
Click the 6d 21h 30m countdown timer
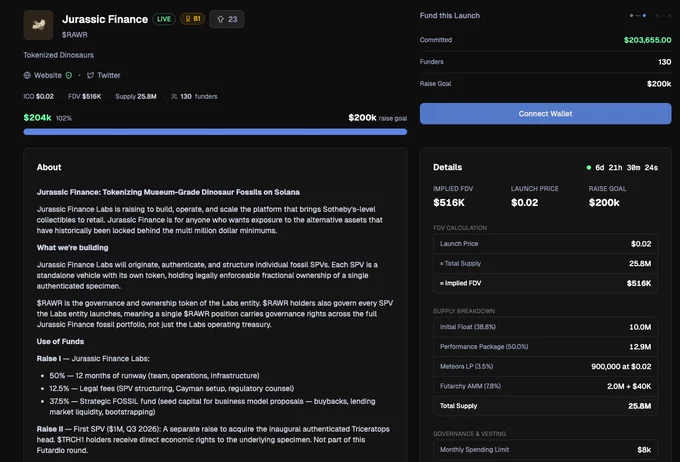626,167
